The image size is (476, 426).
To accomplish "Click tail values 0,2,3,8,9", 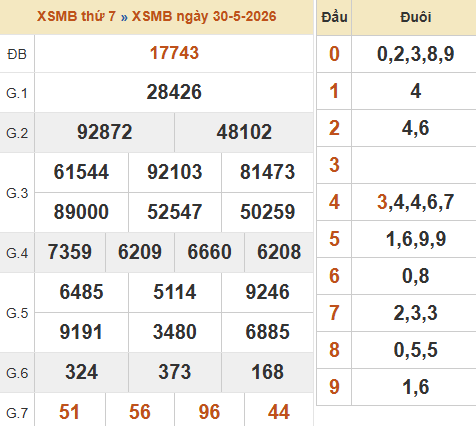I will click(415, 54).
